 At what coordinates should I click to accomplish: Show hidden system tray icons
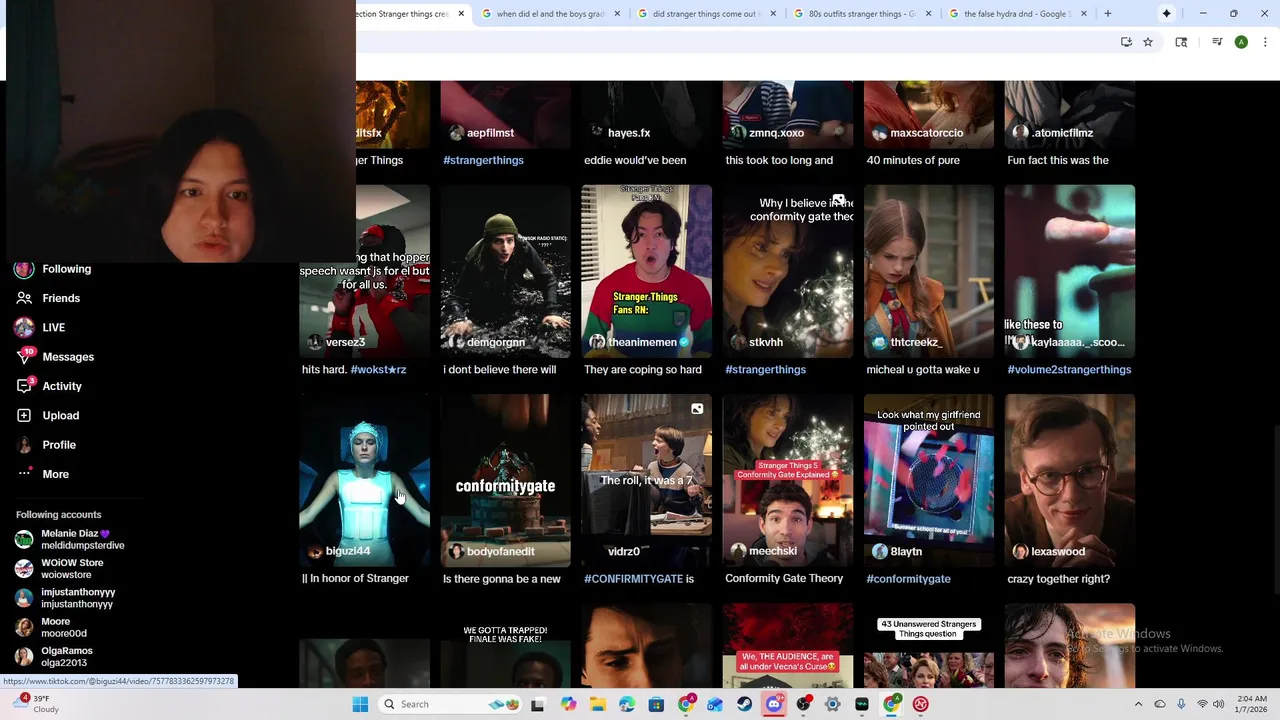coord(1138,704)
